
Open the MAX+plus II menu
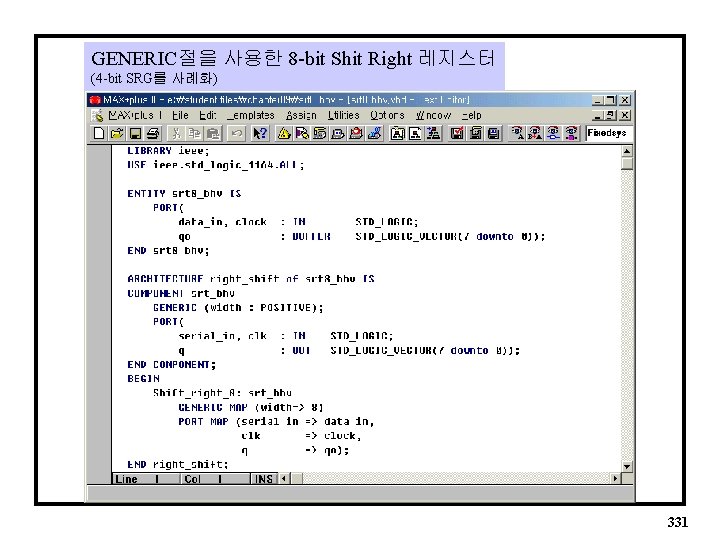click(x=135, y=115)
